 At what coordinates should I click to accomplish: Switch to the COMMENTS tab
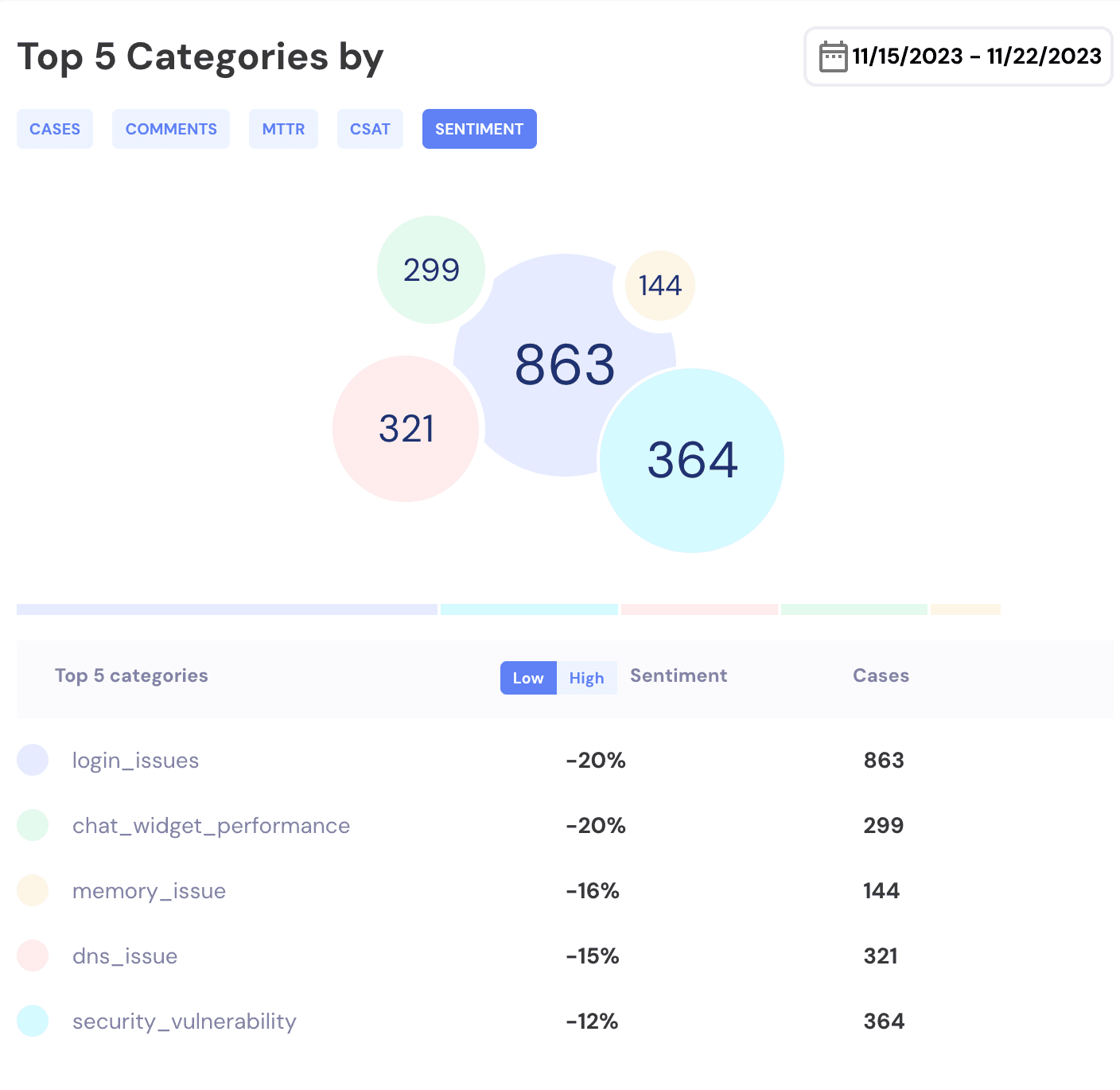(171, 129)
